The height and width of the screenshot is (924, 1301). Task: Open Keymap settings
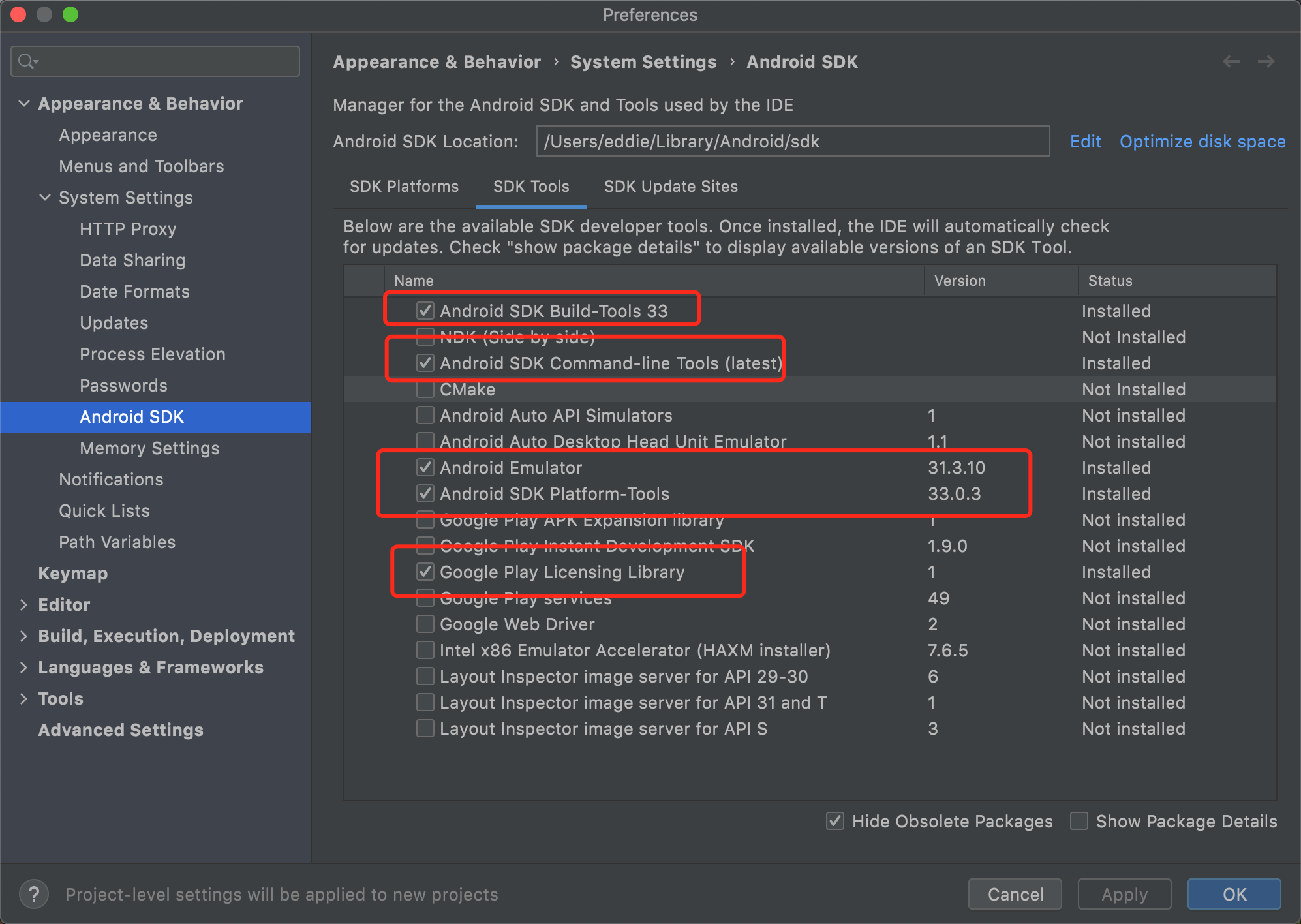[73, 574]
